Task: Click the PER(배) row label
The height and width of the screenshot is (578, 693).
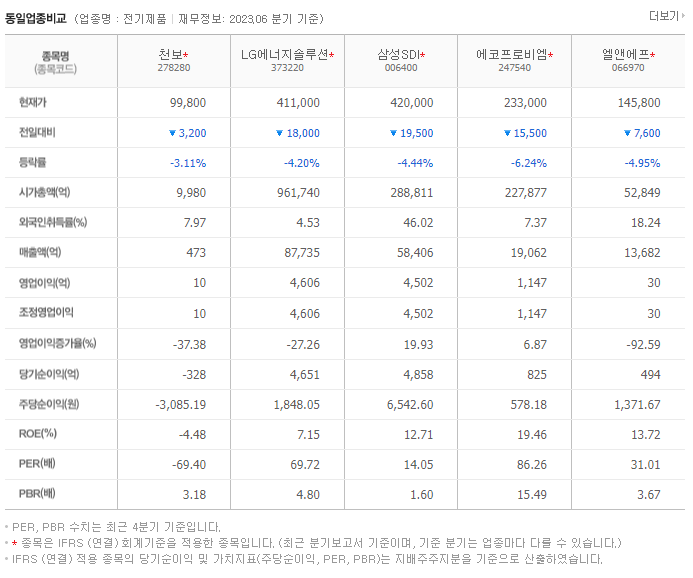Action: click(37, 464)
